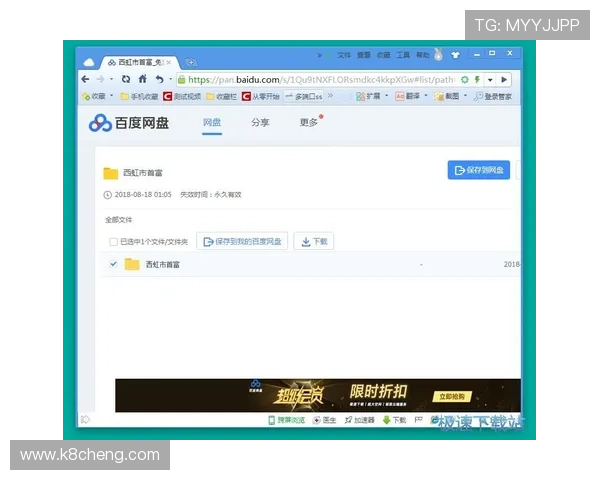
Task: Open the 多端口ss bookmark
Action: pyautogui.click(x=304, y=96)
